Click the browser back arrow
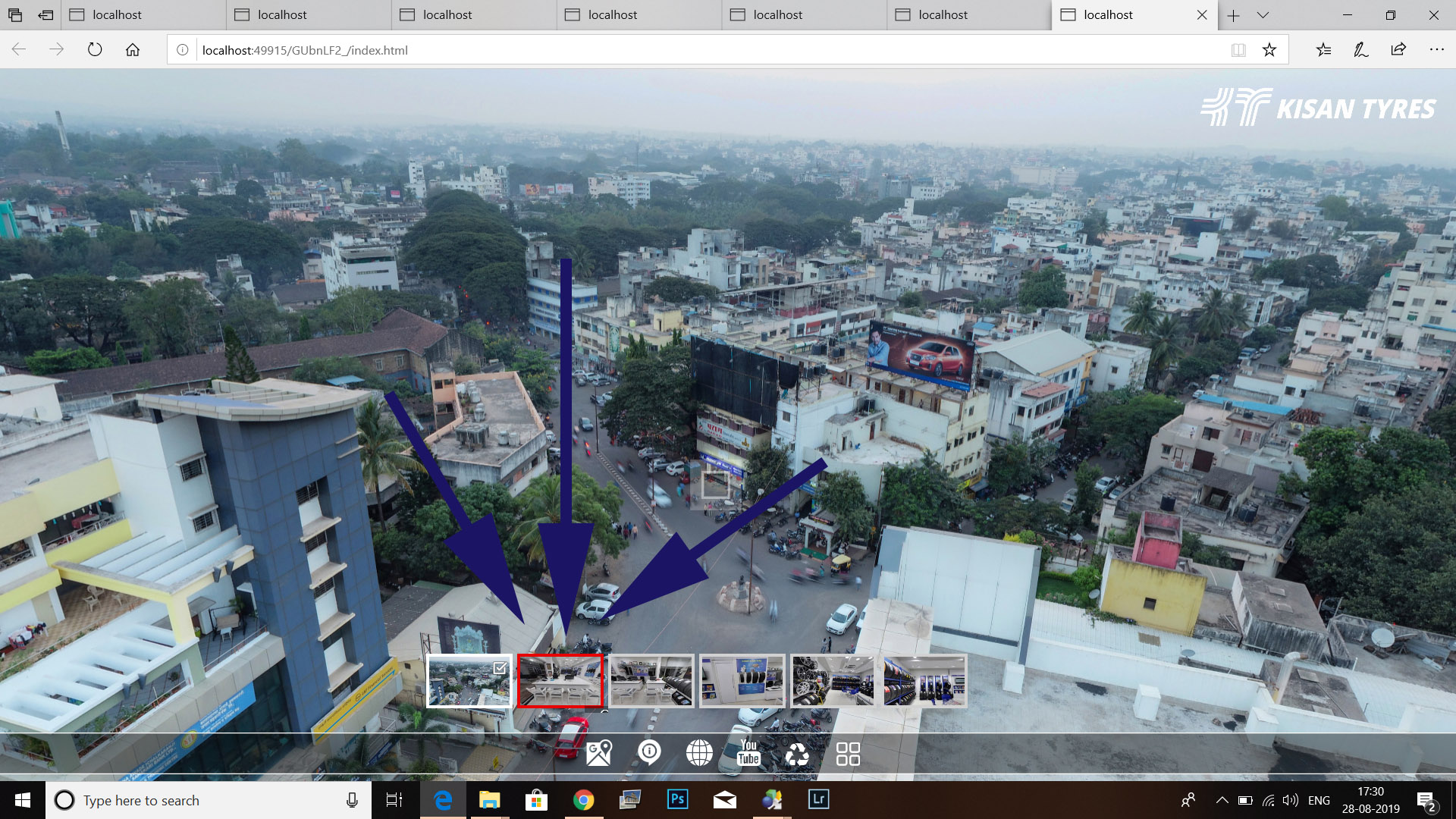Image resolution: width=1456 pixels, height=819 pixels. (19, 50)
